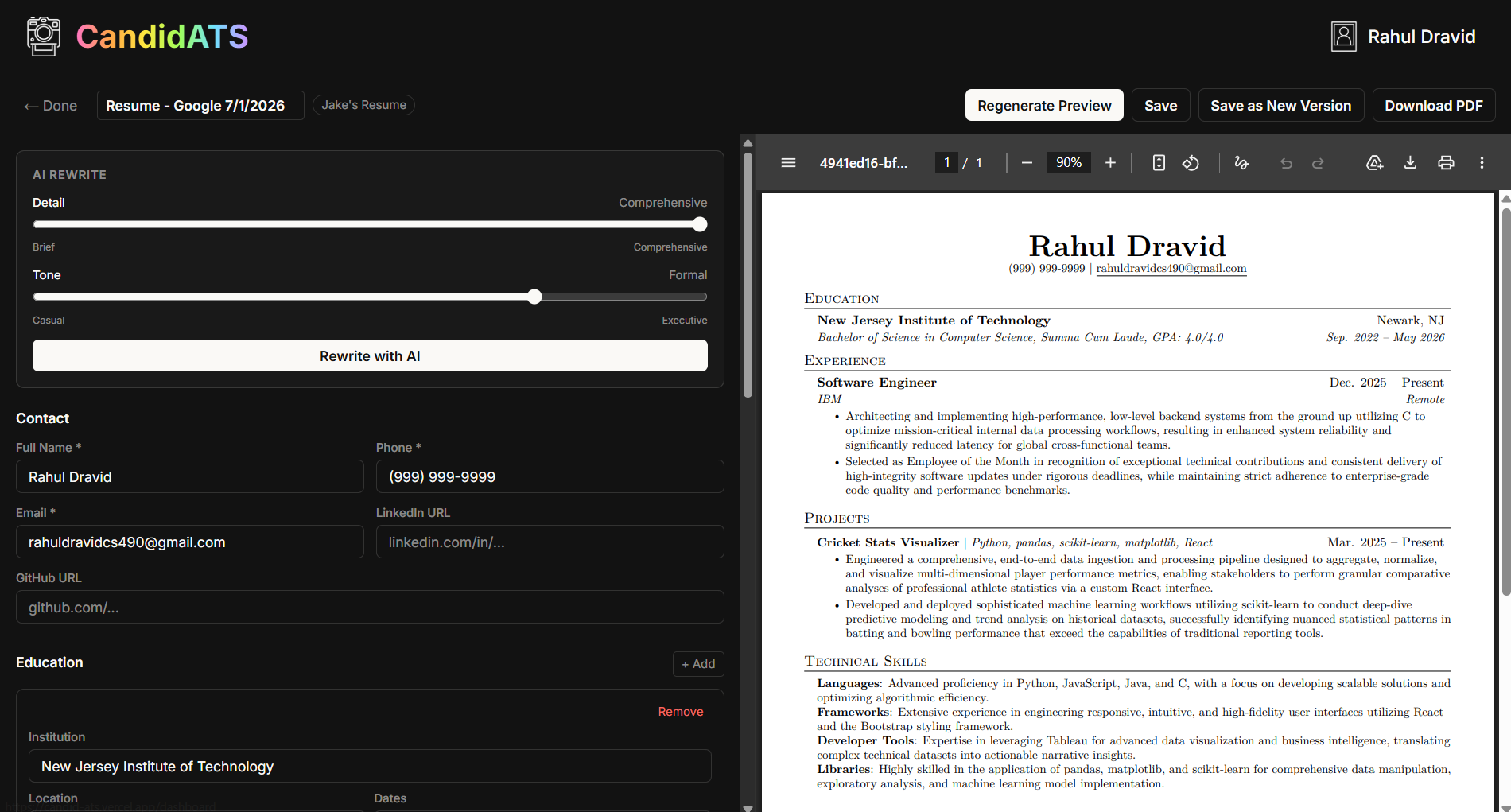Click Regenerate Preview button
Viewport: 1511px width, 812px height.
[x=1044, y=105]
